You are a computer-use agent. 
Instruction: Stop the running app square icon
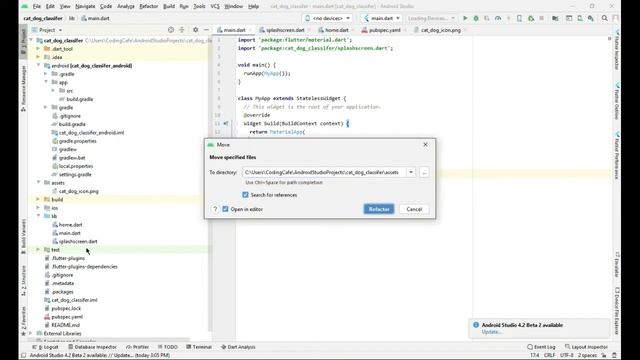click(542, 18)
